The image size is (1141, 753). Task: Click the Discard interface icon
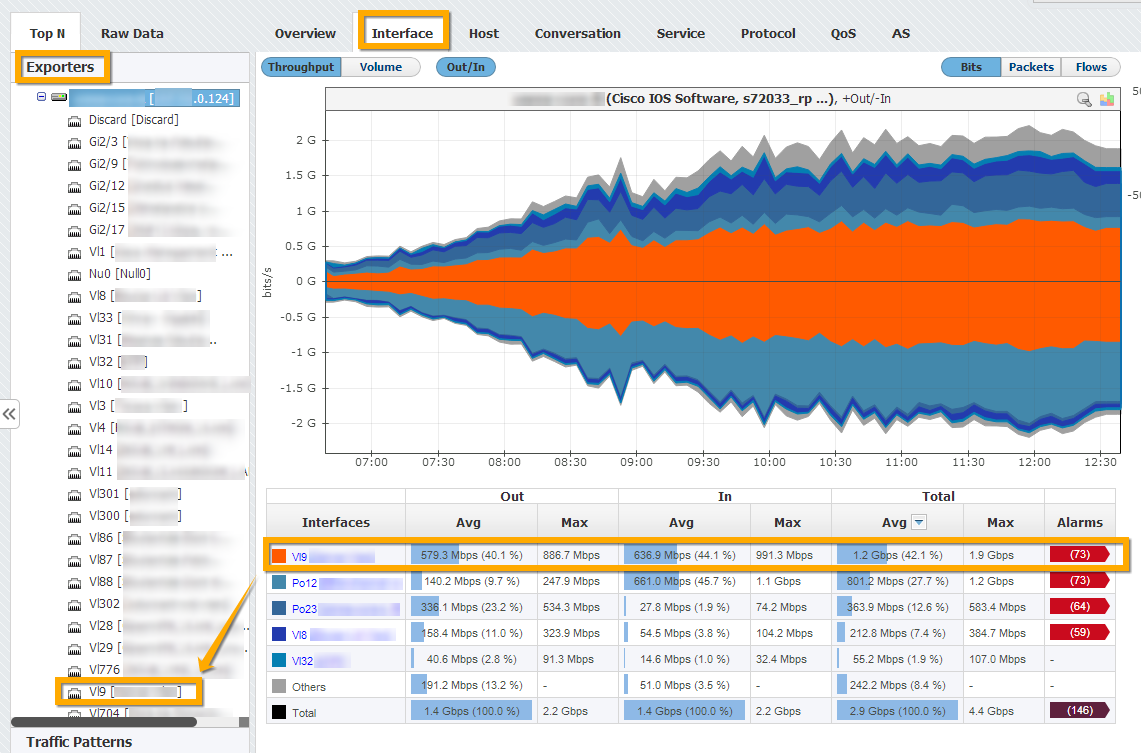click(x=74, y=121)
